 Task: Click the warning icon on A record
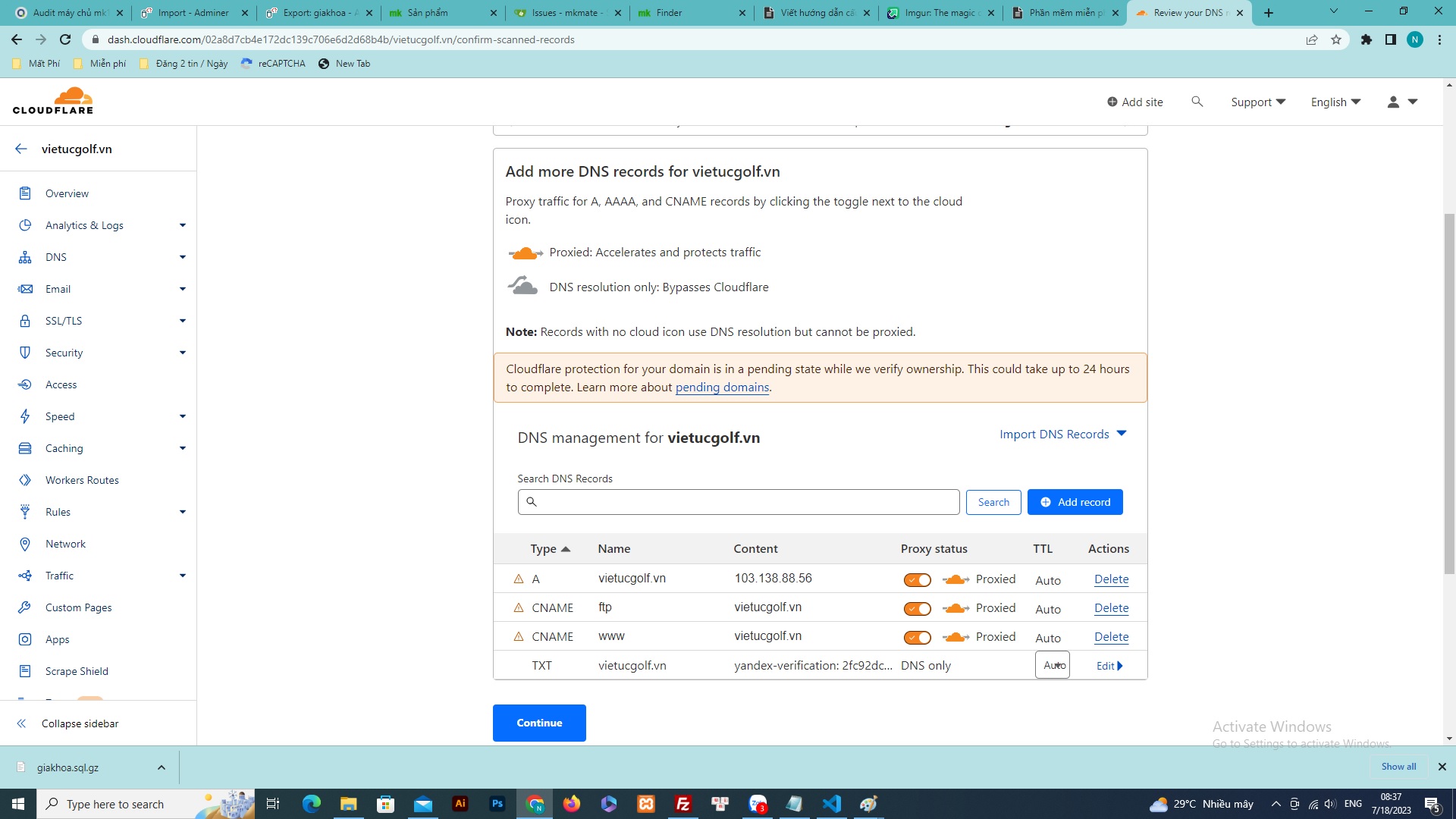pos(519,579)
